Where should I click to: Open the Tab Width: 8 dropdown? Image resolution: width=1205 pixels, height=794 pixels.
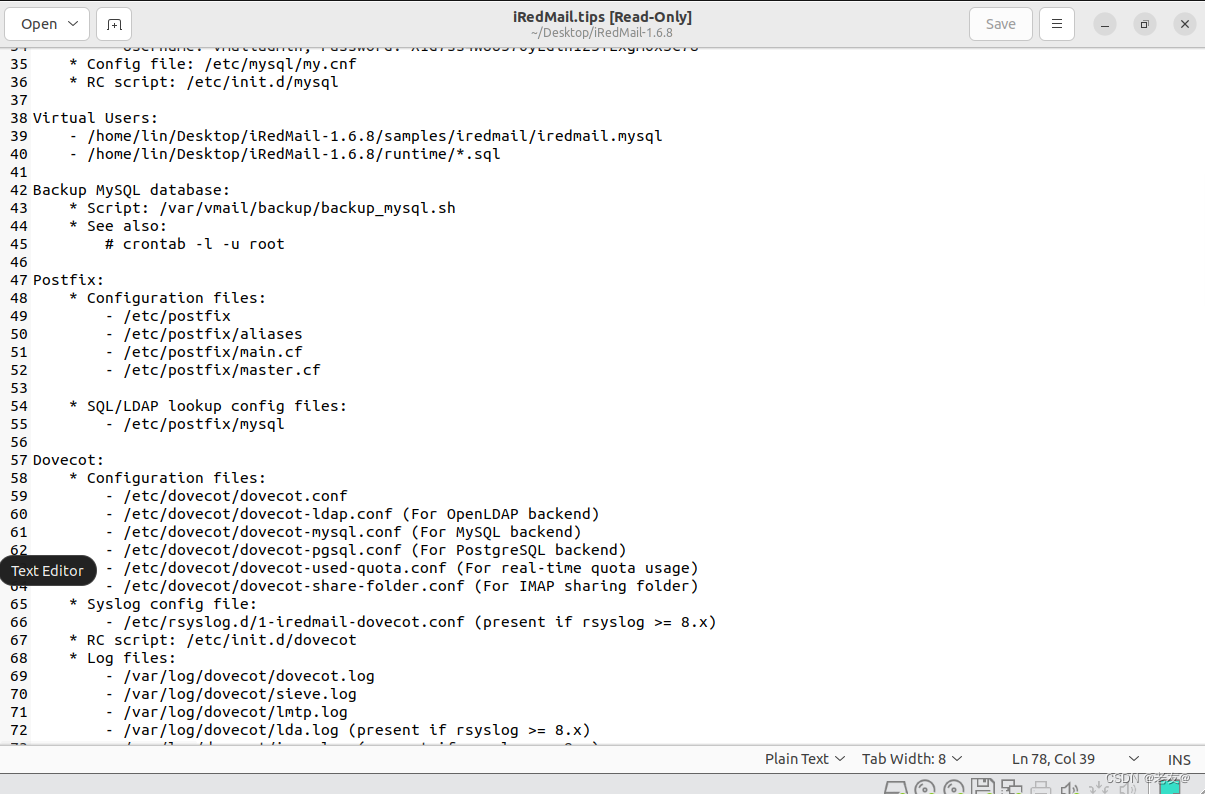912,759
